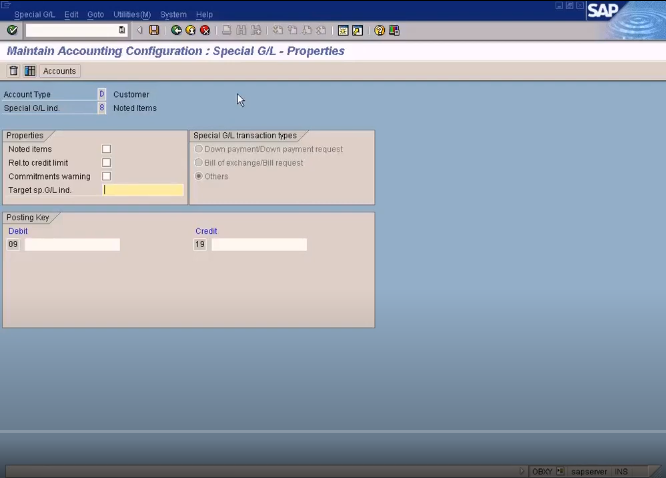Click the Next Page icon
The height and width of the screenshot is (478, 666).
[307, 30]
